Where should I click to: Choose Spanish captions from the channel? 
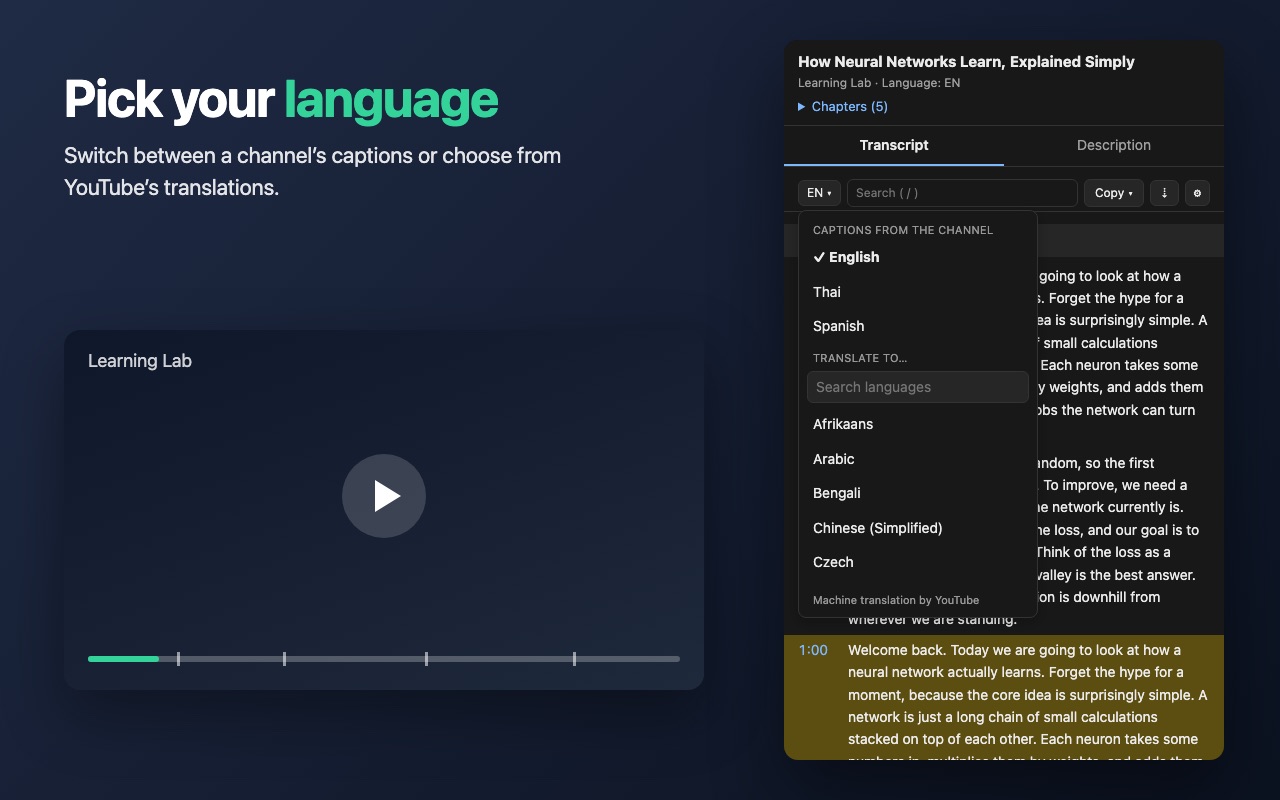click(x=918, y=326)
